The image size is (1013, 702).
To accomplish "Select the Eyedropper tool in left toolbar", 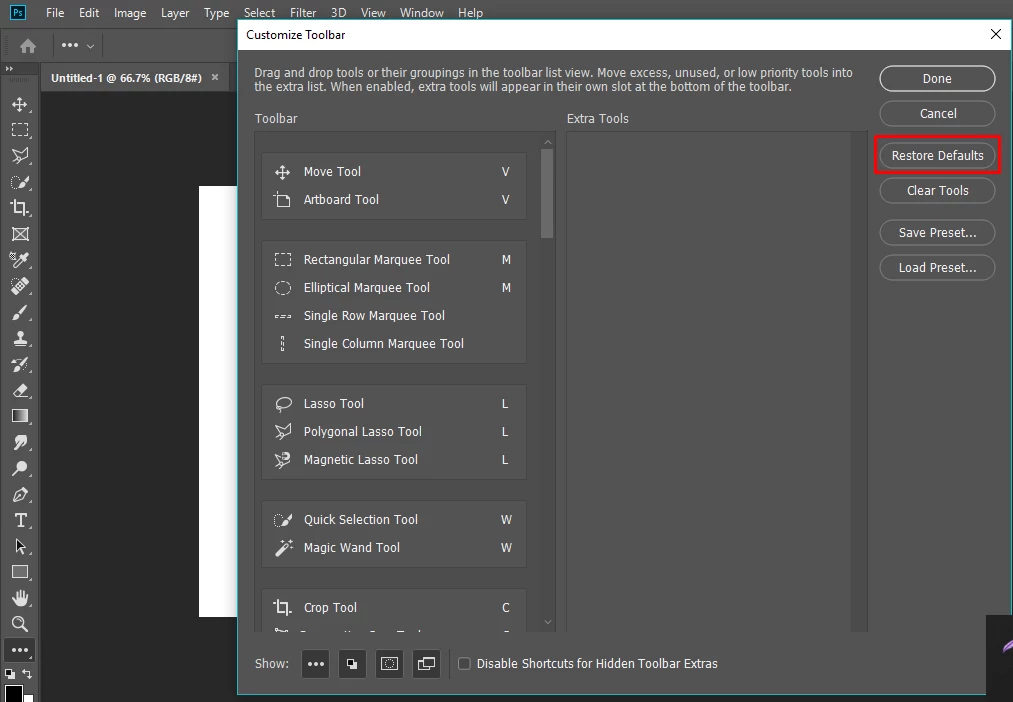I will [x=20, y=260].
